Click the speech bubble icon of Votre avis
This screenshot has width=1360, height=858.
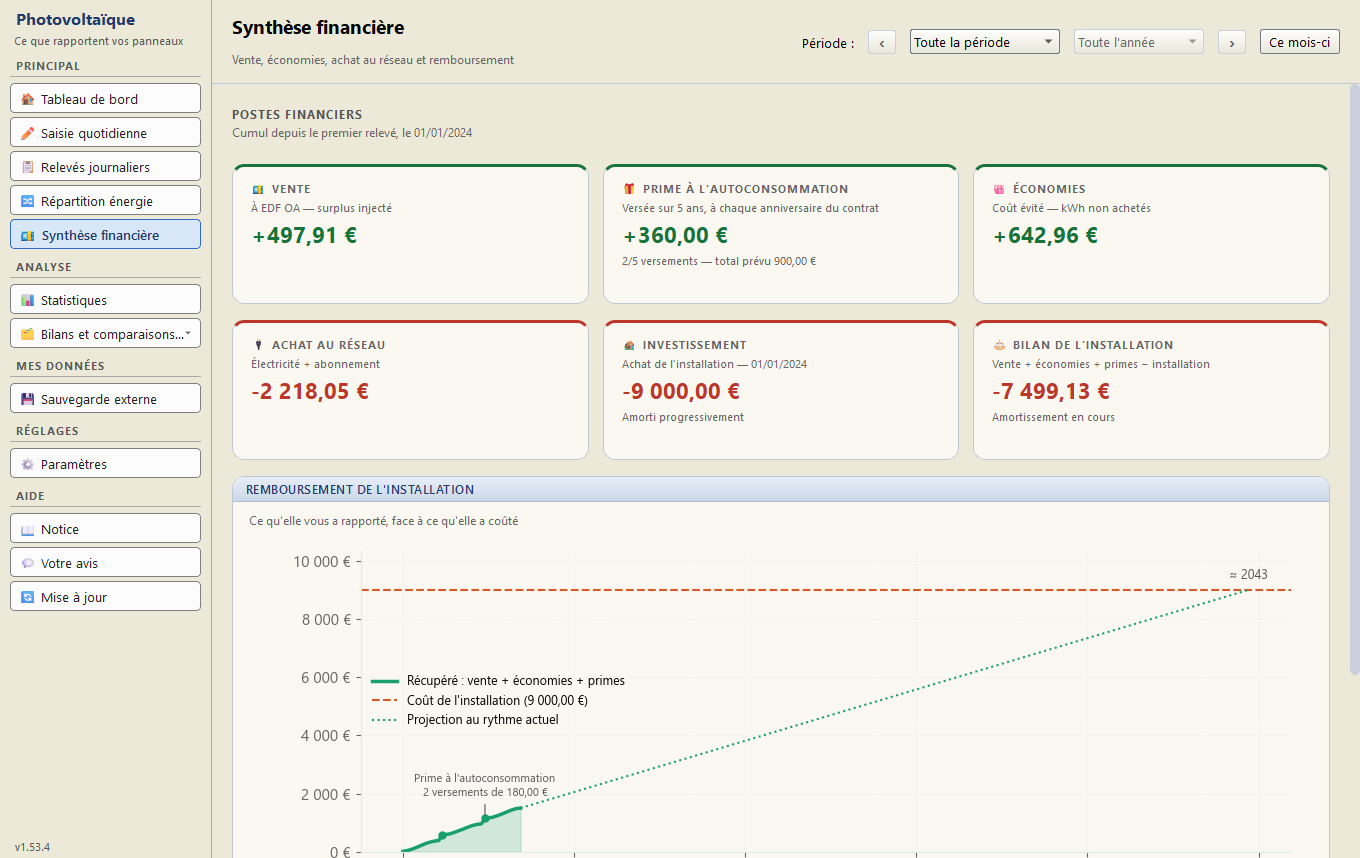(x=28, y=563)
